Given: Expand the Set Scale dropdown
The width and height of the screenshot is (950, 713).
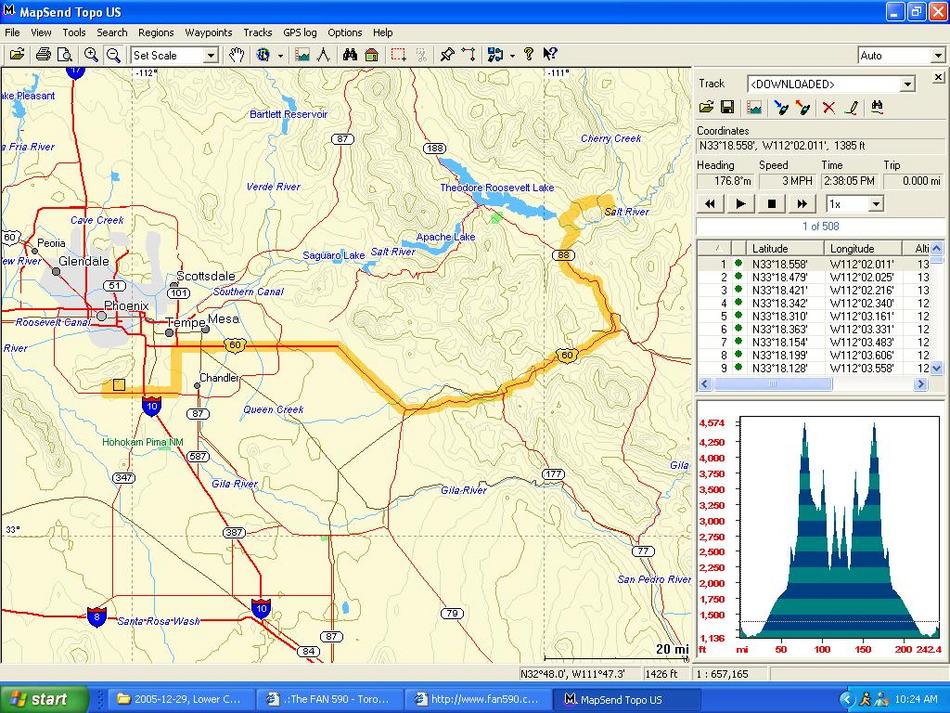Looking at the screenshot, I should coord(210,55).
